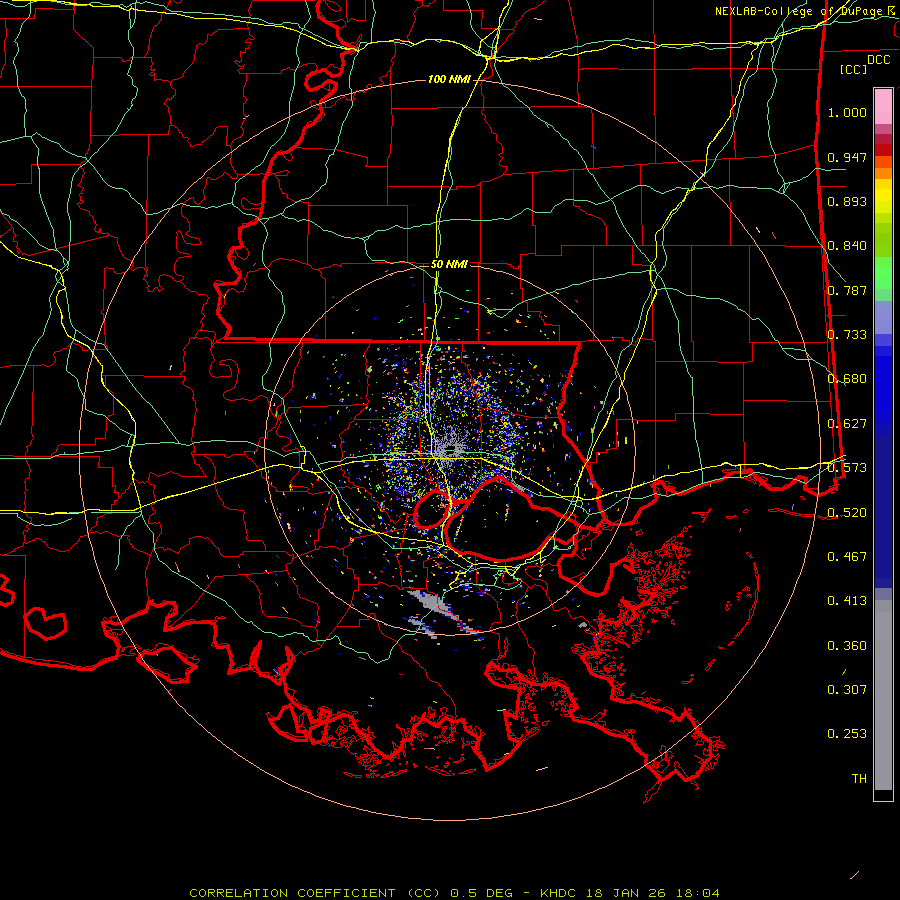Click the 18 JAN 26 date stamp

coord(626,893)
